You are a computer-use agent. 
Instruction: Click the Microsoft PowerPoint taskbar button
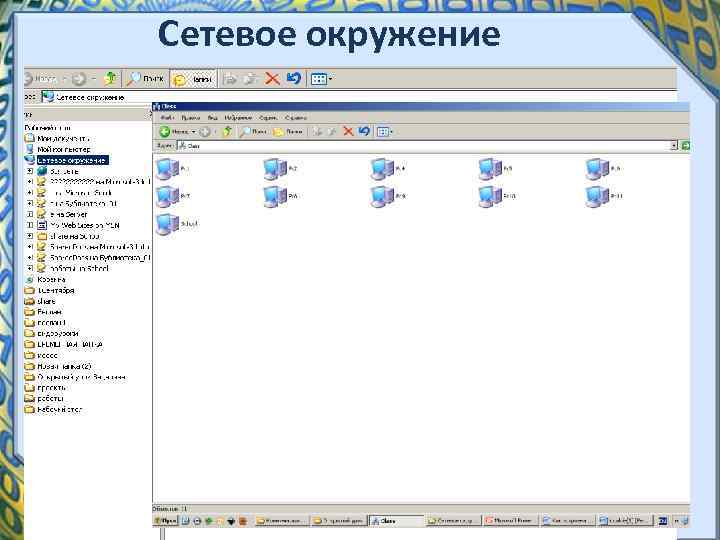coord(511,521)
